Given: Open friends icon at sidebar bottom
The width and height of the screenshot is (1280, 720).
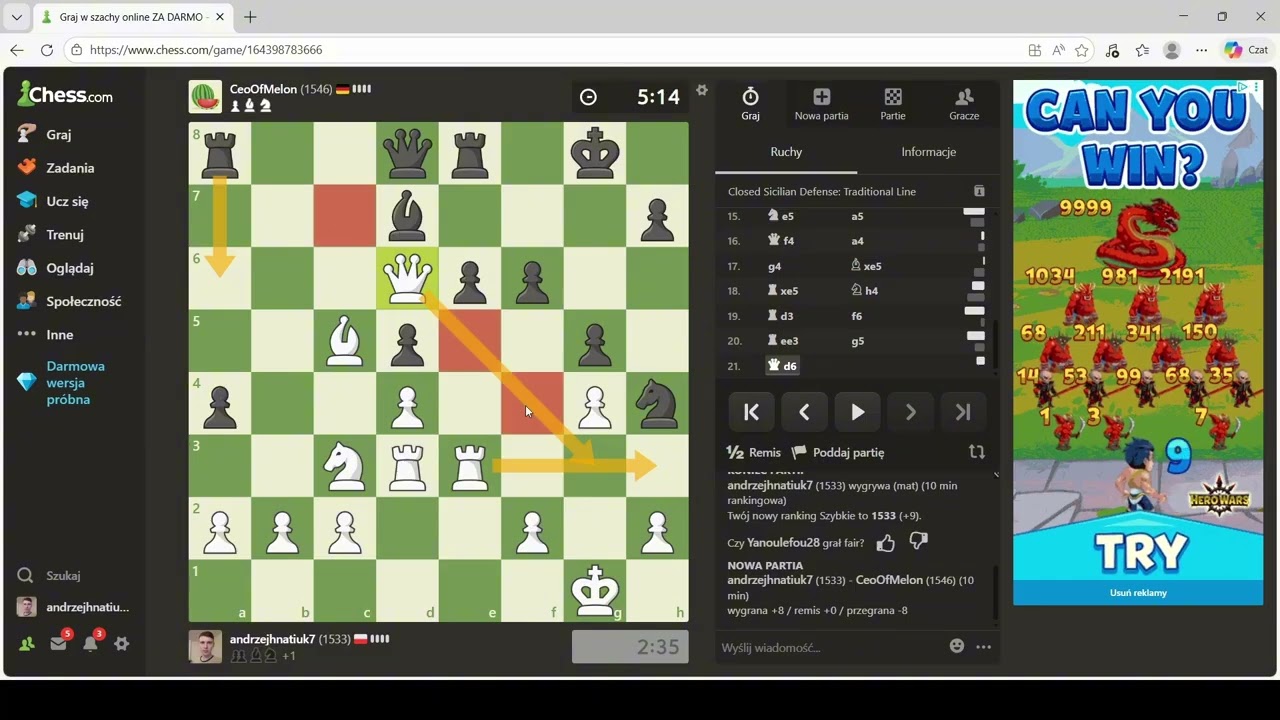Looking at the screenshot, I should (x=27, y=644).
